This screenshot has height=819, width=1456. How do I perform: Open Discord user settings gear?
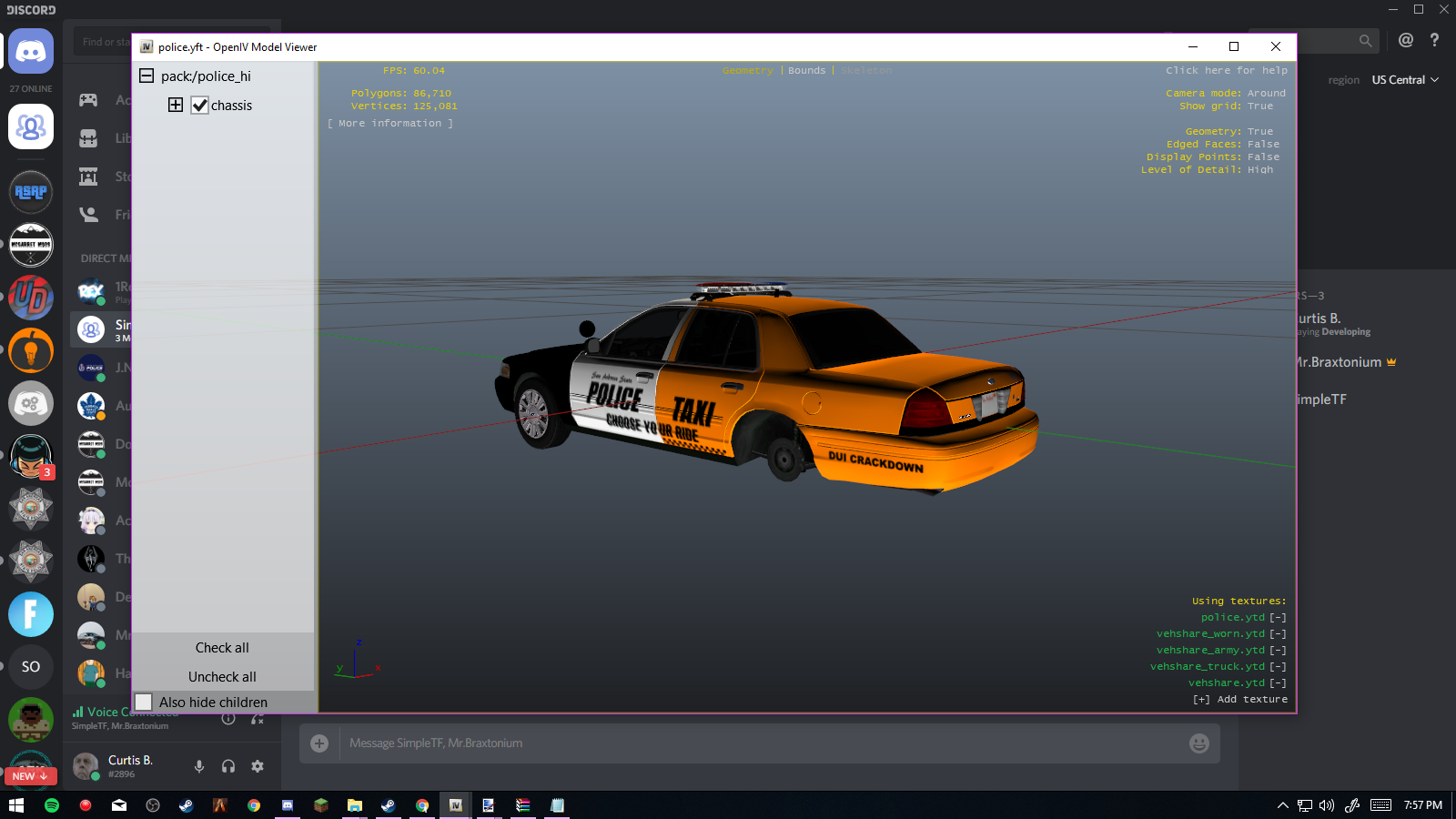click(258, 766)
